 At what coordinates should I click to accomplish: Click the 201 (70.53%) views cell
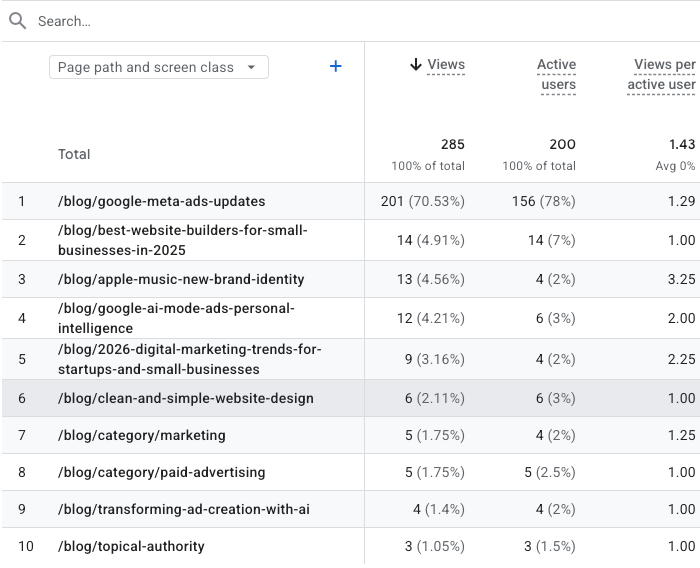click(423, 201)
